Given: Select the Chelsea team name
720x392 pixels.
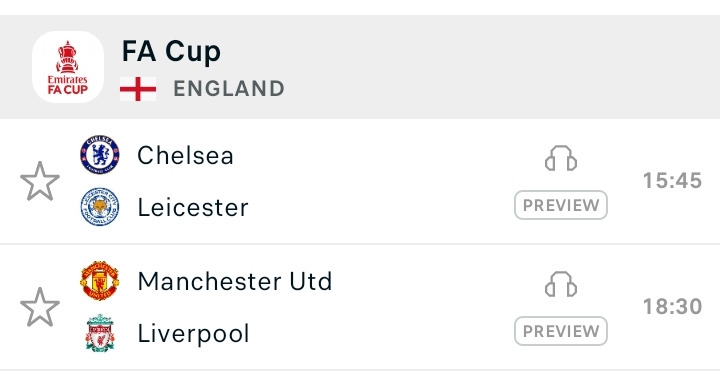Looking at the screenshot, I should 186,155.
